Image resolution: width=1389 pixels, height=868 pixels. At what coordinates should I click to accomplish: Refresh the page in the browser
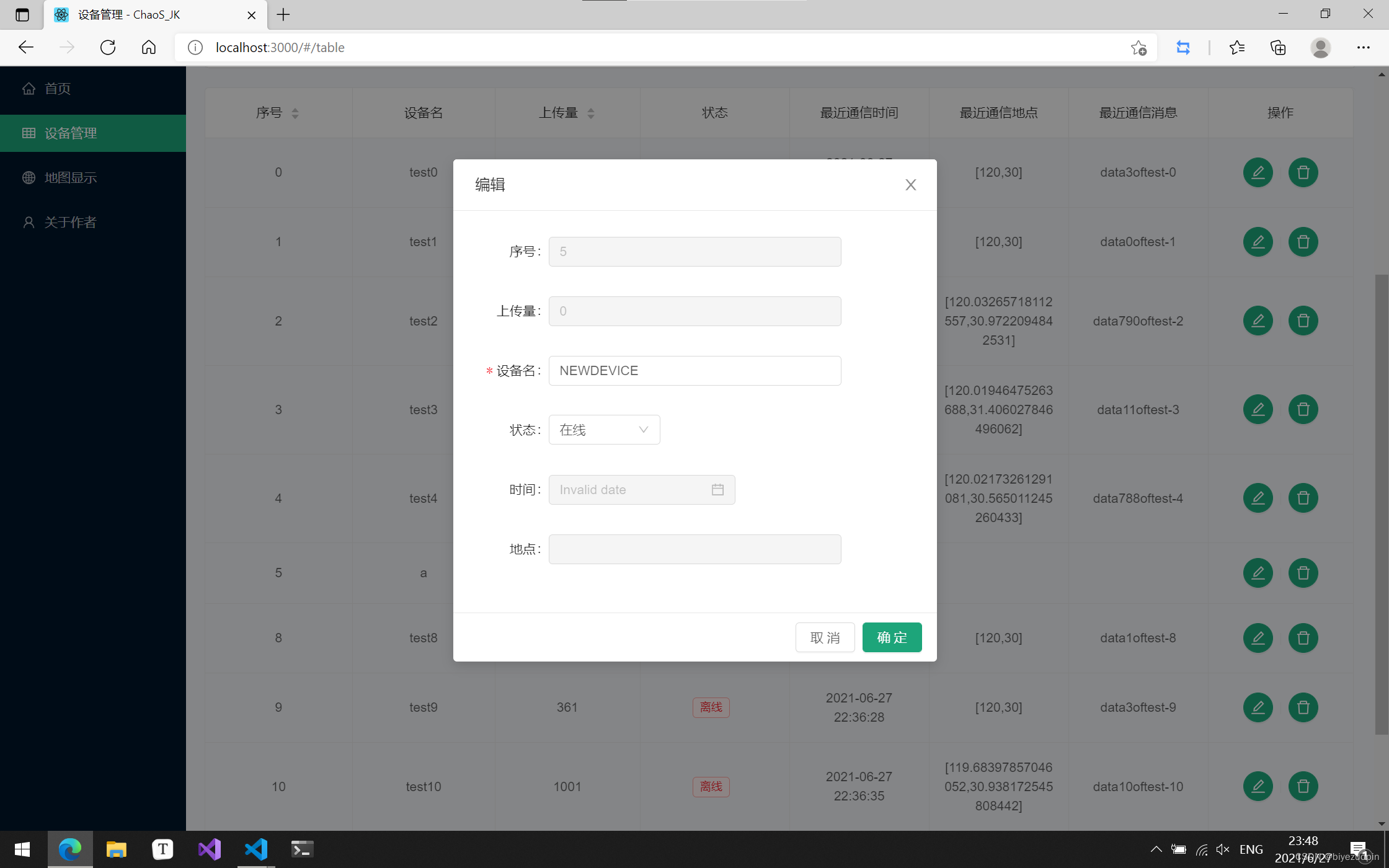pyautogui.click(x=107, y=47)
